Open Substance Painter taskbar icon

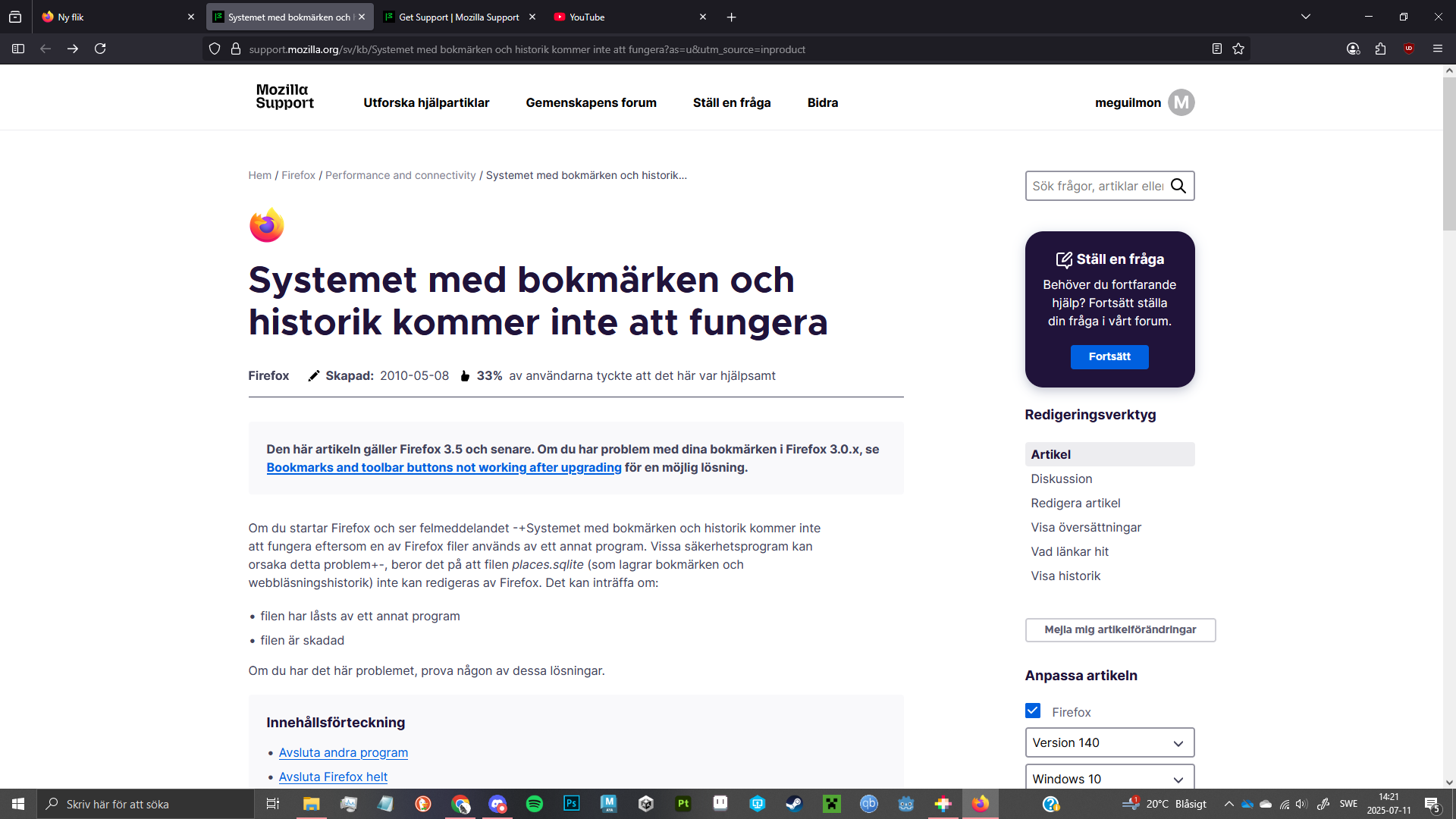coord(683,804)
